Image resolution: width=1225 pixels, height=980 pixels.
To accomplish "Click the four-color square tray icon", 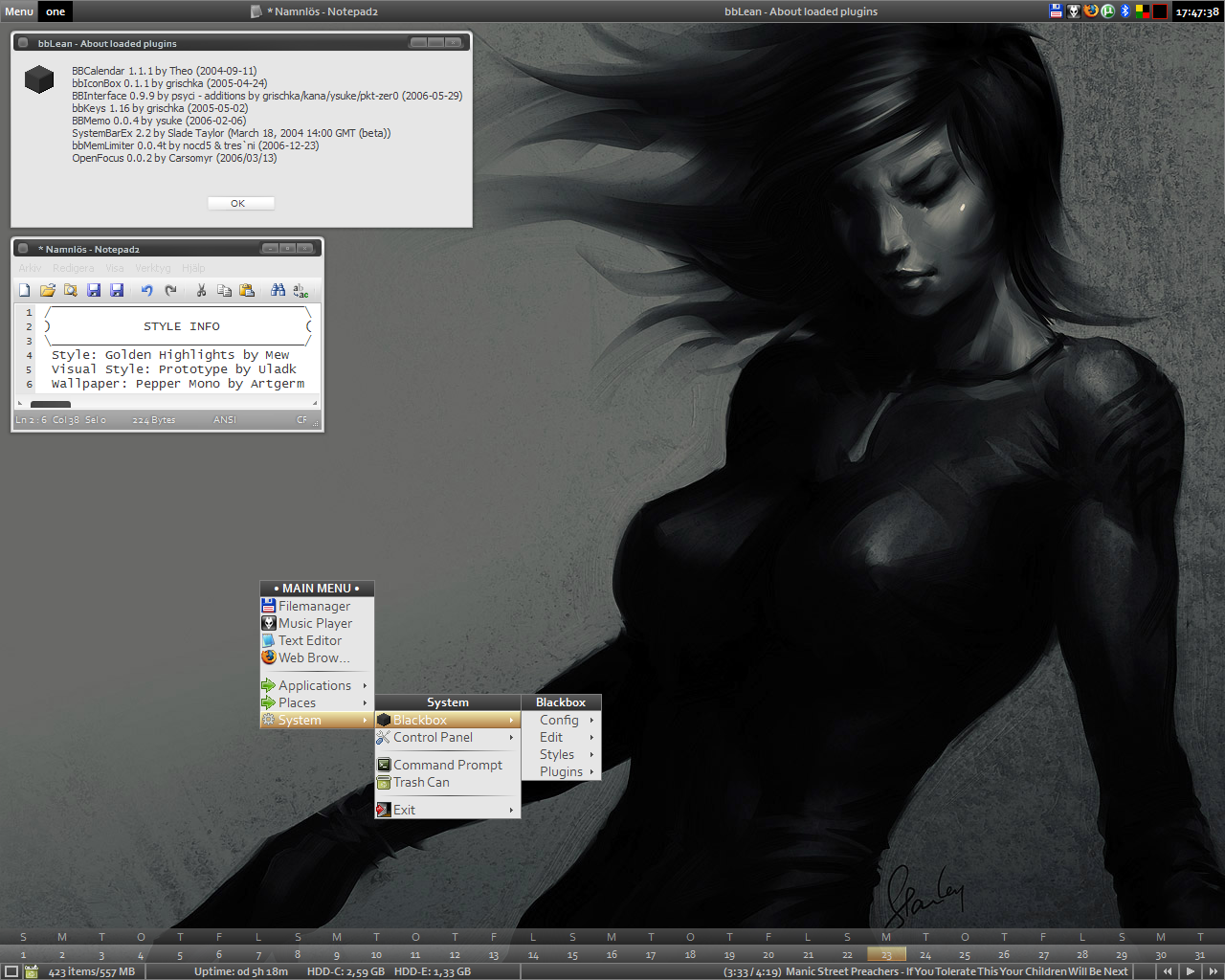I will click(x=1143, y=11).
